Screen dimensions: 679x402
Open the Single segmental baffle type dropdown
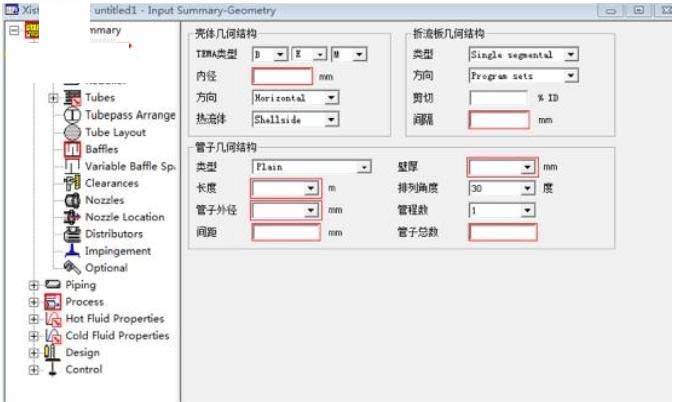point(524,55)
